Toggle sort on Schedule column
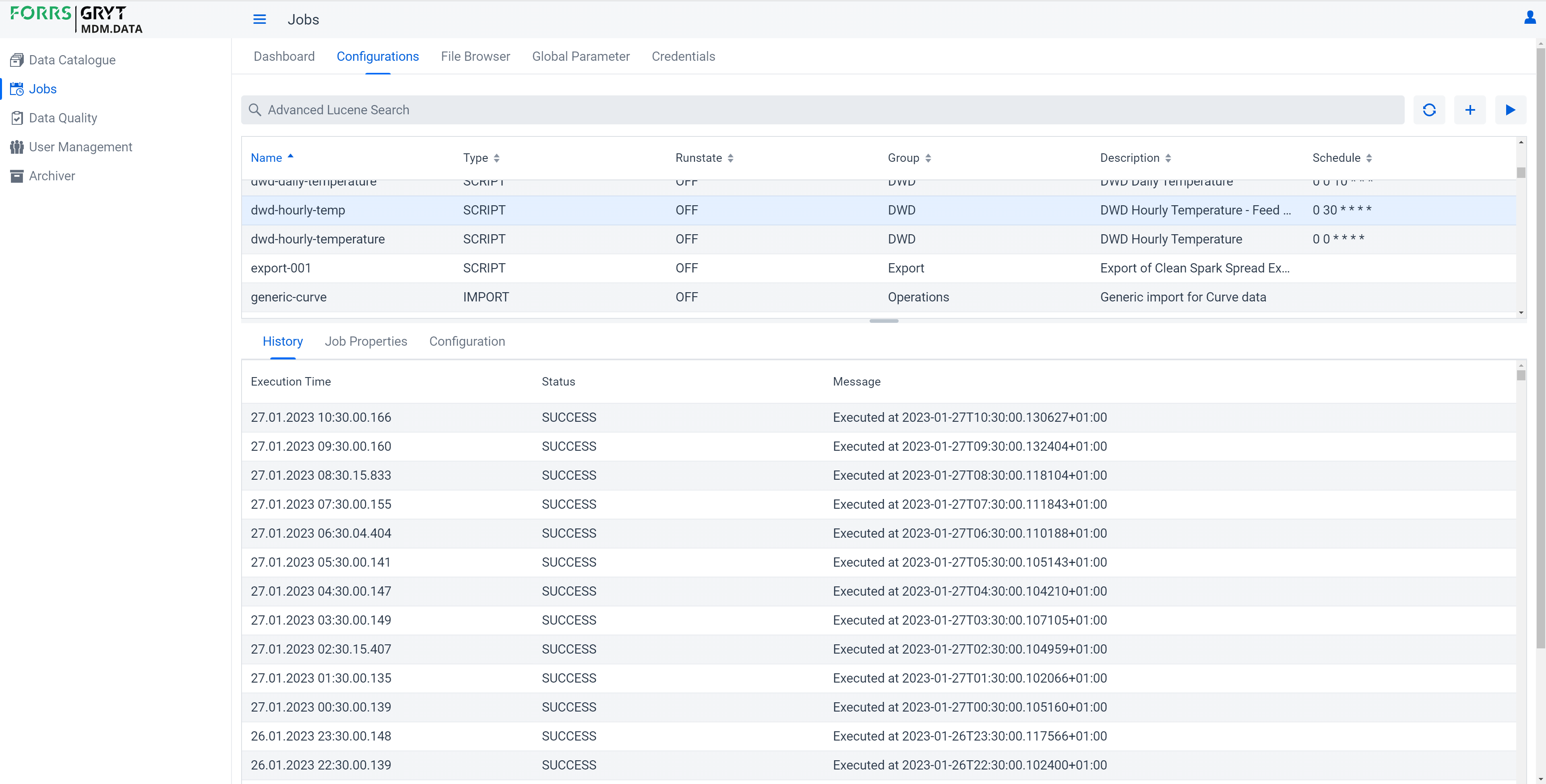The width and height of the screenshot is (1546, 784). (x=1369, y=158)
